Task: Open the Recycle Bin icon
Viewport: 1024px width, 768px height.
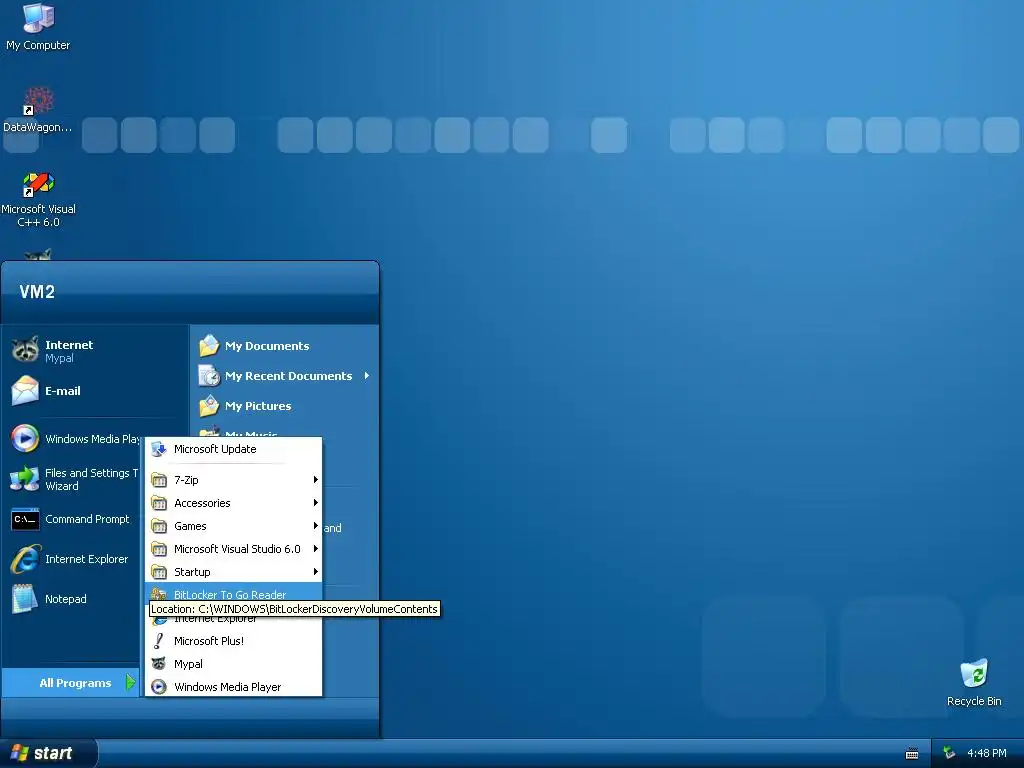Action: pos(974,674)
